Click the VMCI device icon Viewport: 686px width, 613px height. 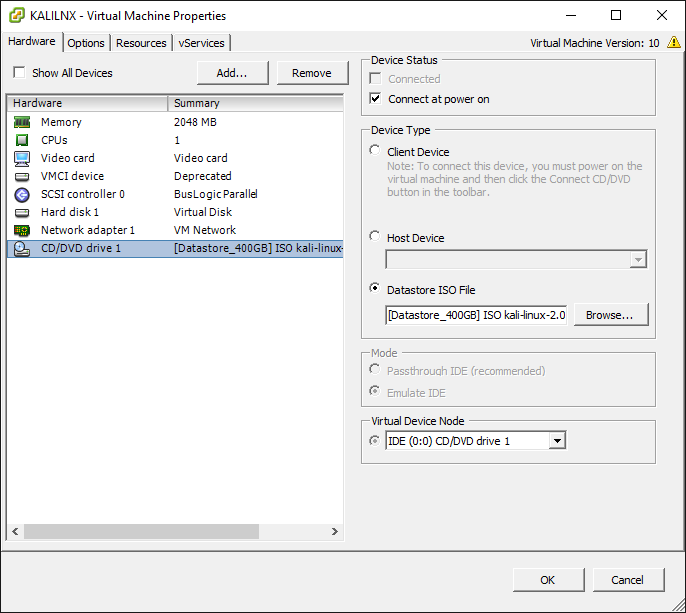pos(22,176)
